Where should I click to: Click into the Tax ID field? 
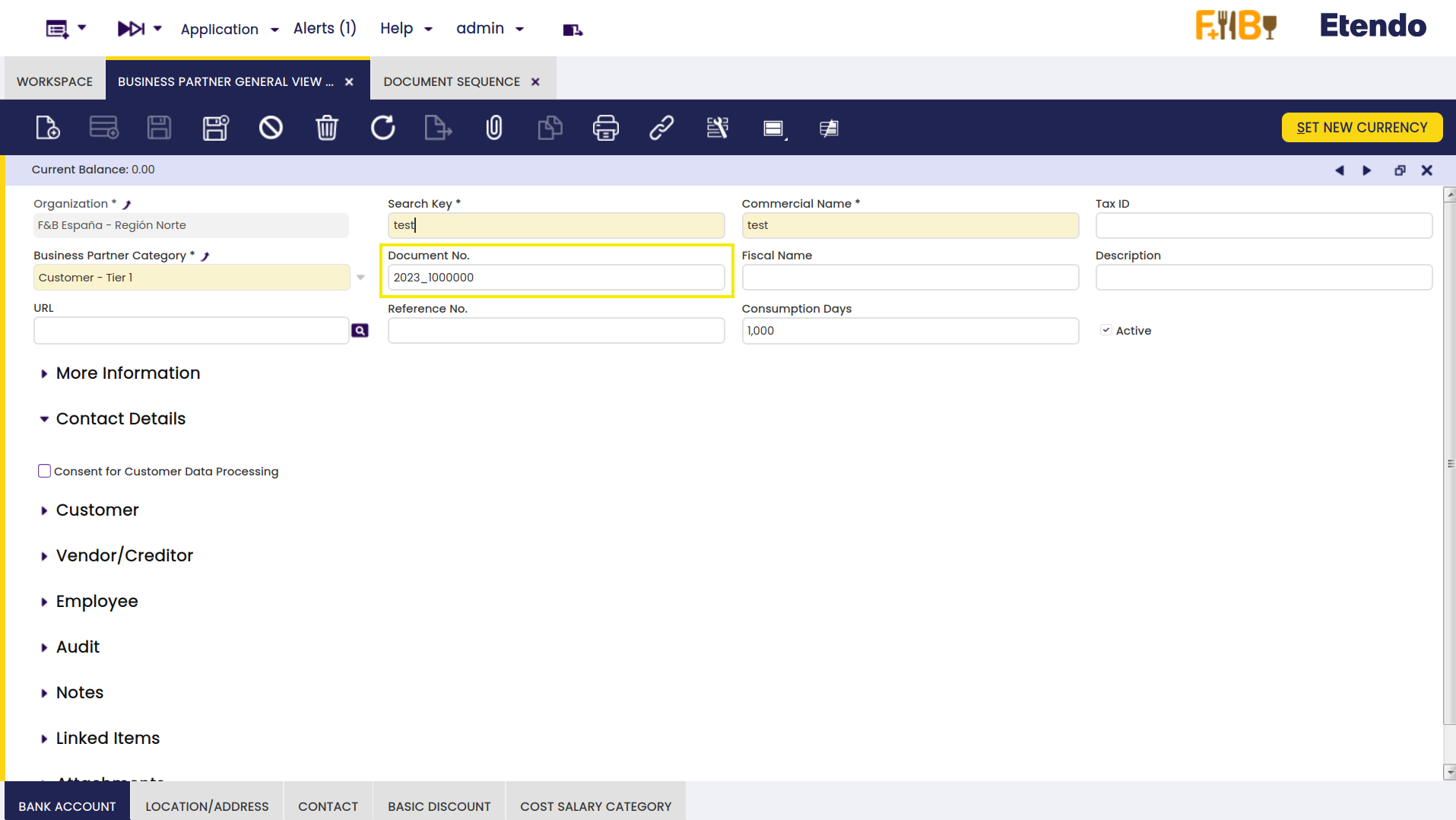click(1264, 225)
